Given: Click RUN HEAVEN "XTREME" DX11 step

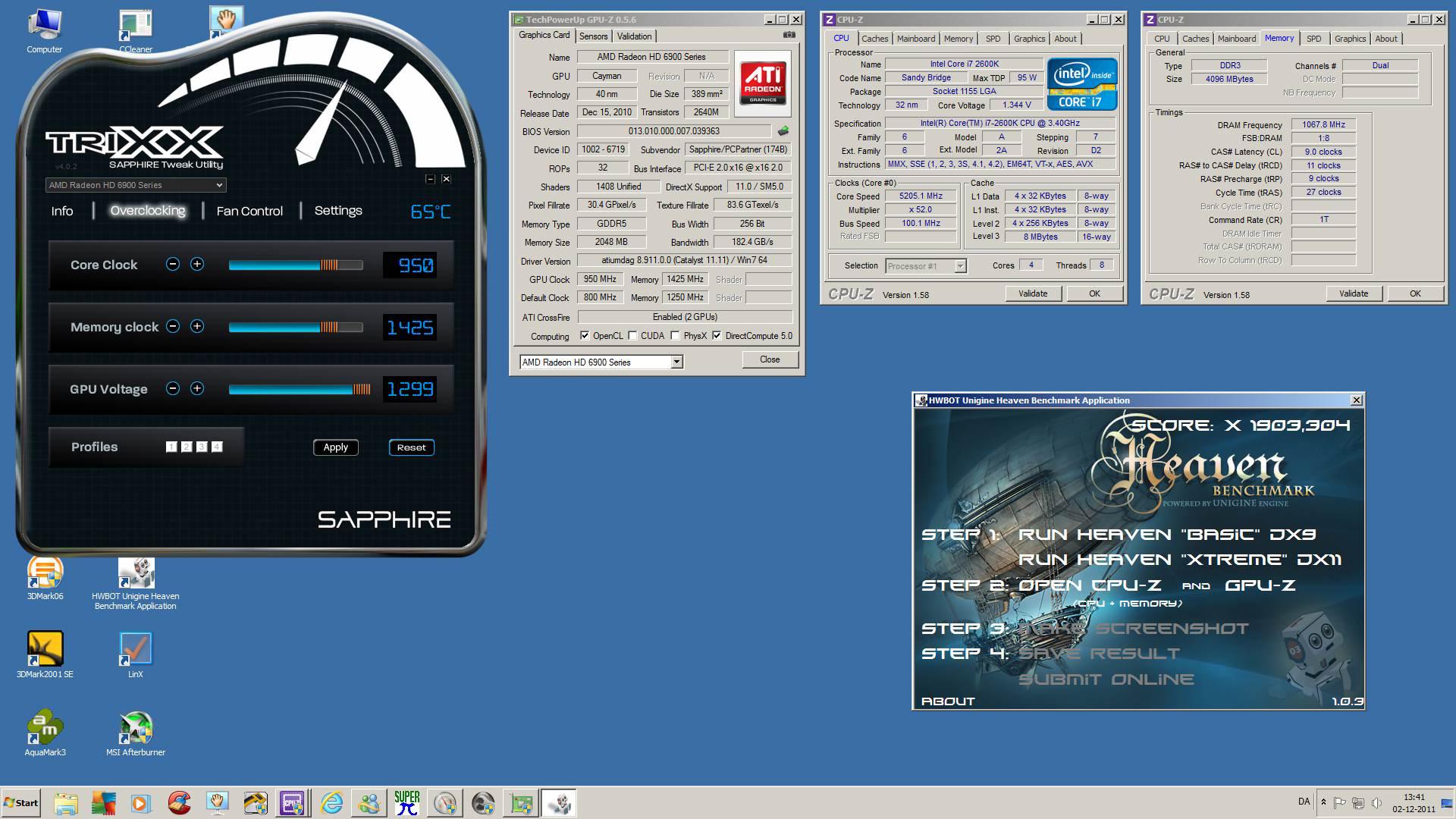Looking at the screenshot, I should point(1180,560).
